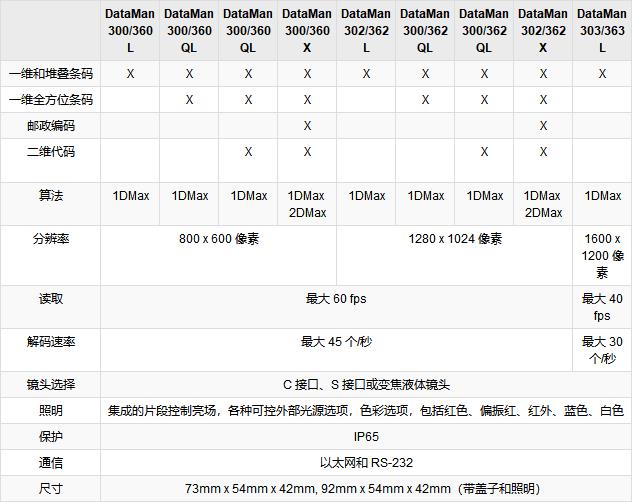Select the DataMan 303/363 L column header
This screenshot has width=633, height=502.
coord(603,31)
